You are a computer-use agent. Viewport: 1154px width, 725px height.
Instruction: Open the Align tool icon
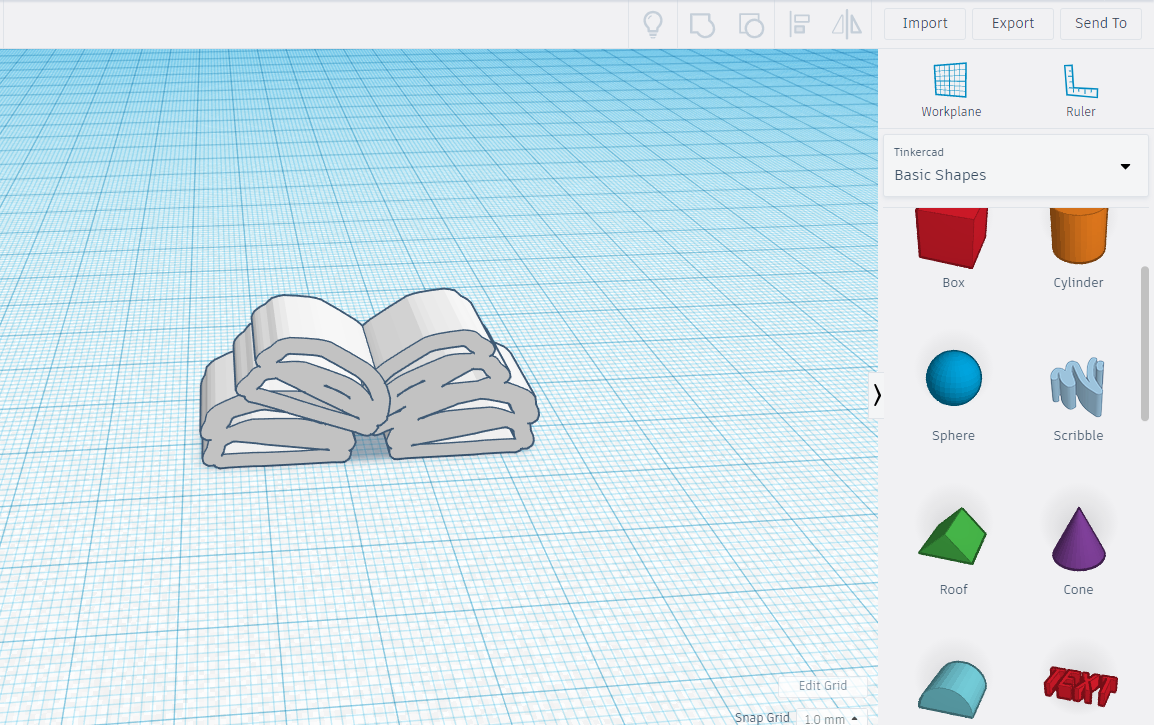coord(799,24)
